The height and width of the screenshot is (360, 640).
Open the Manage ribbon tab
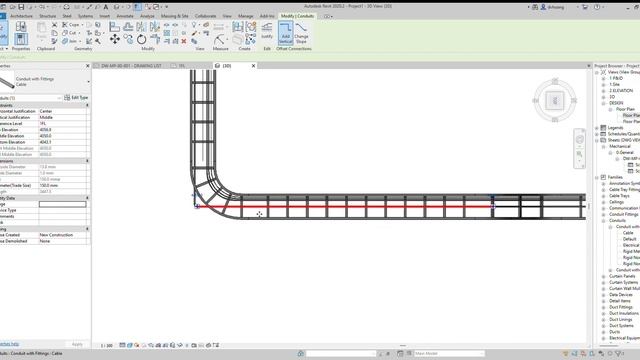pyautogui.click(x=245, y=16)
